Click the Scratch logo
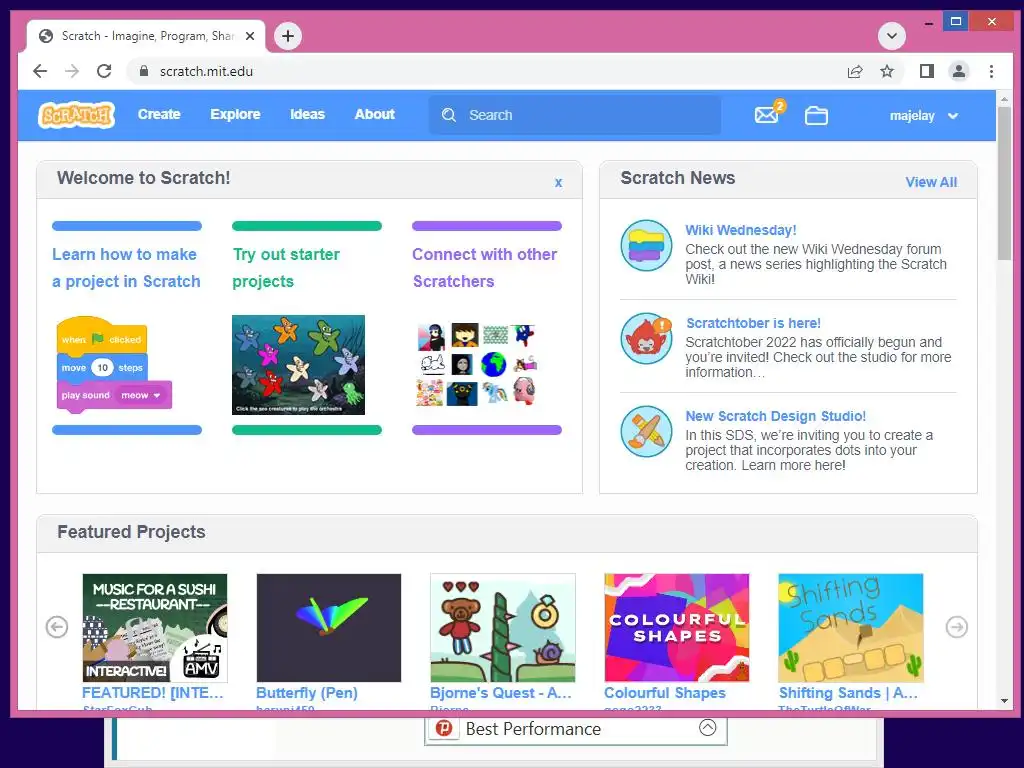The width and height of the screenshot is (1024, 768). coord(76,115)
